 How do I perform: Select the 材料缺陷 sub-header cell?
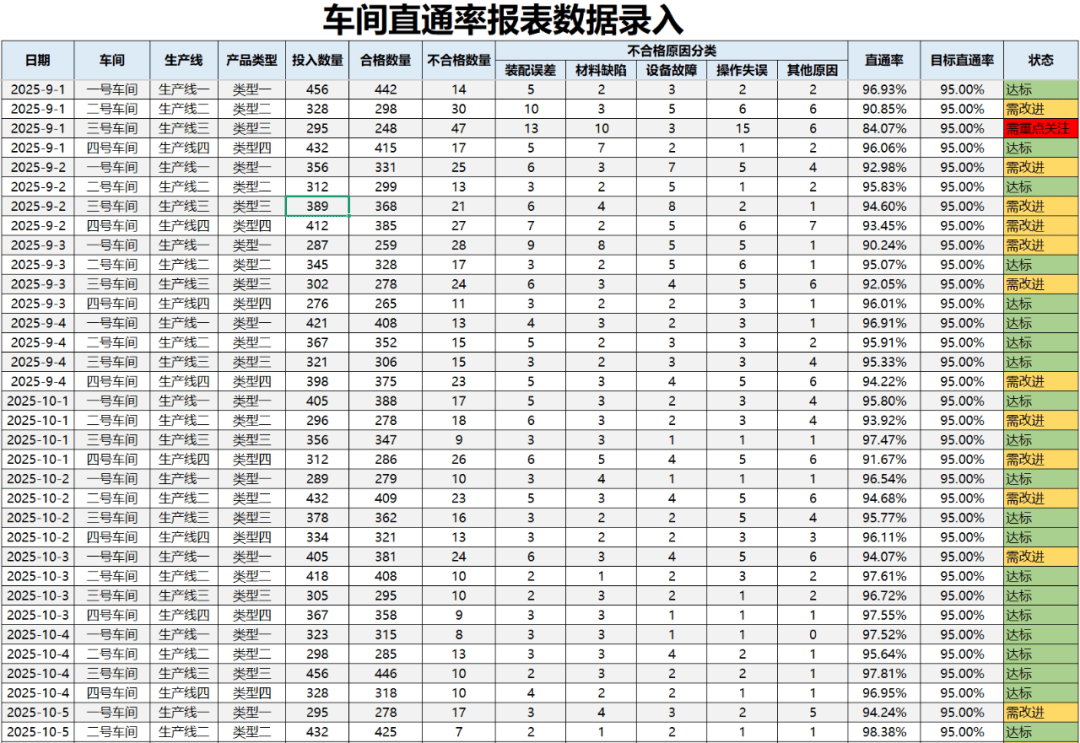(x=601, y=70)
